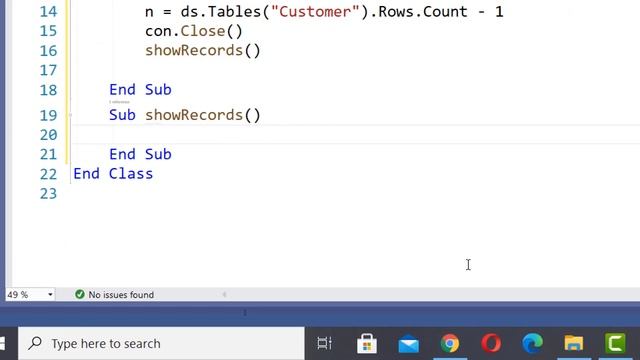Click "End Sub" on line 21

[x=140, y=154]
